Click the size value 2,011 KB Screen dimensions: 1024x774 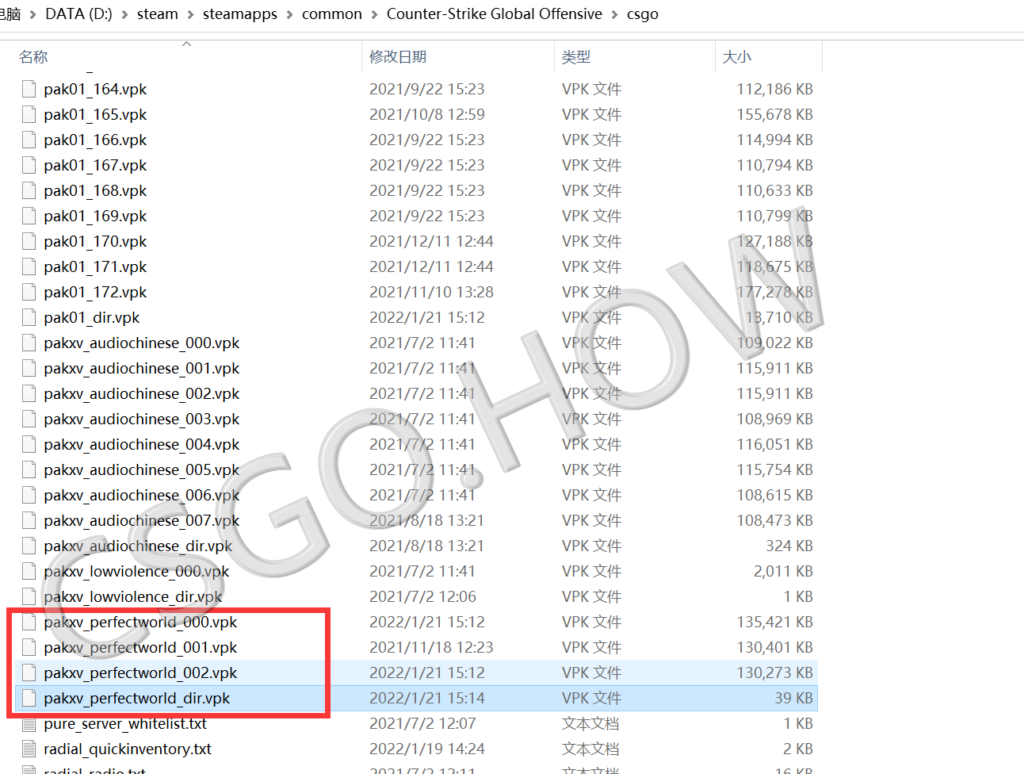tap(784, 572)
